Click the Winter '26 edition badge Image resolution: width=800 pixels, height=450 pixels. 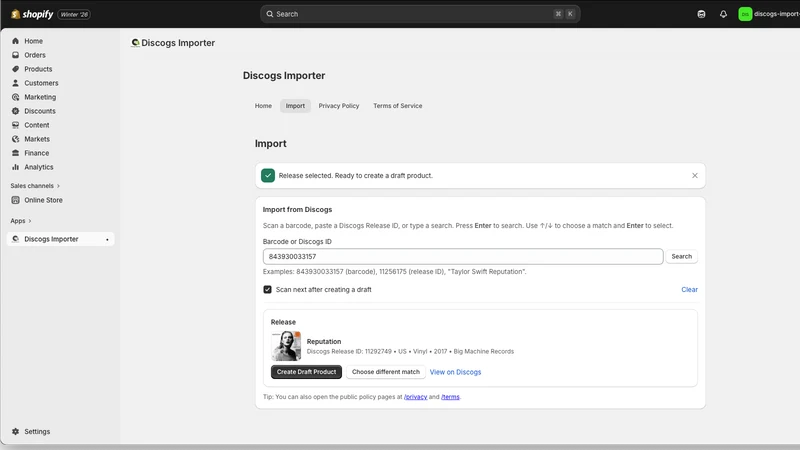pyautogui.click(x=74, y=14)
